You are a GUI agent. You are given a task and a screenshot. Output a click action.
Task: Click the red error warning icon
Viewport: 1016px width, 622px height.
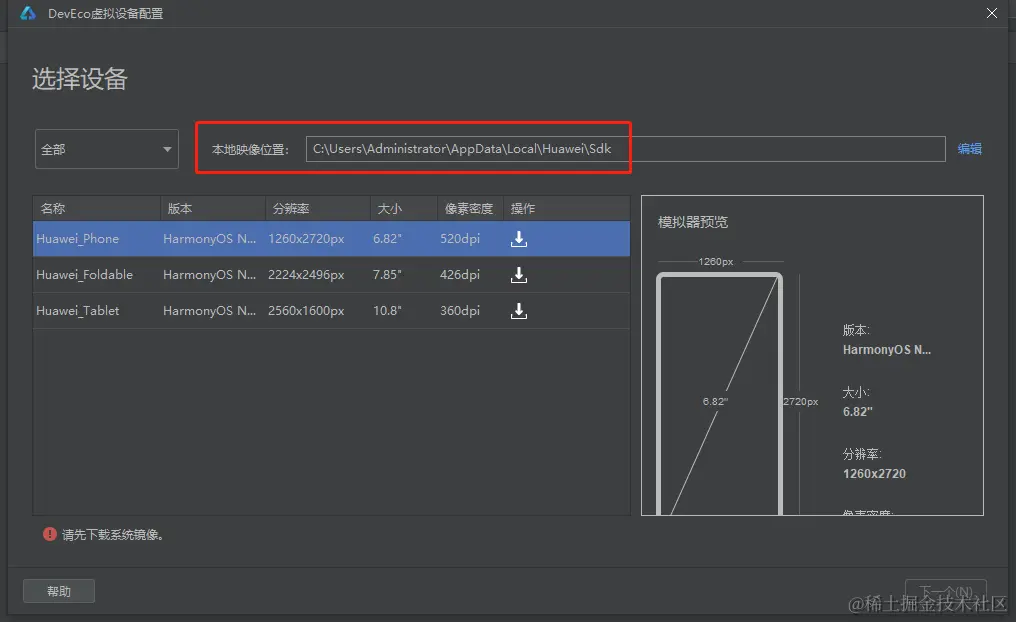point(50,534)
